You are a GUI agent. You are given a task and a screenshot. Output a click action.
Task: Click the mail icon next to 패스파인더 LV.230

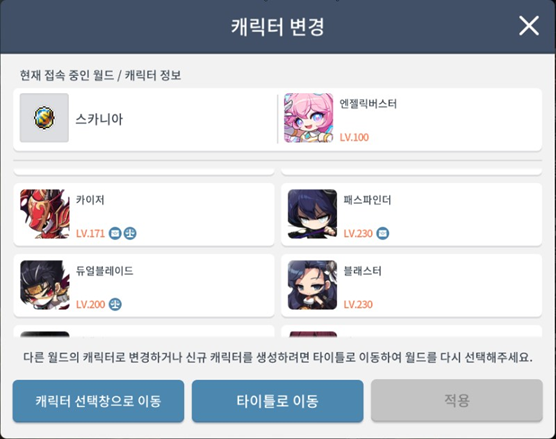pos(383,233)
